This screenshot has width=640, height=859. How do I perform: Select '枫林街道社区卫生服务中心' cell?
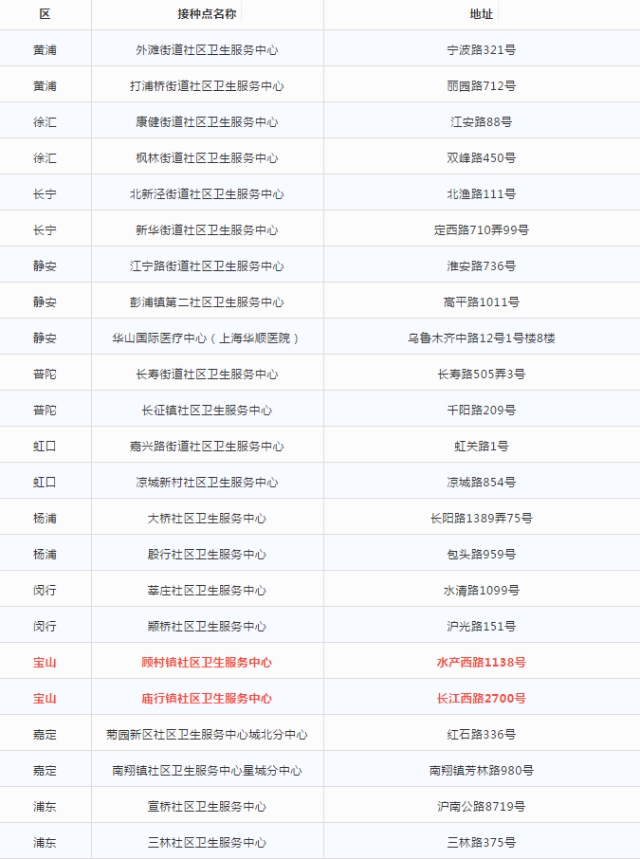click(207, 158)
